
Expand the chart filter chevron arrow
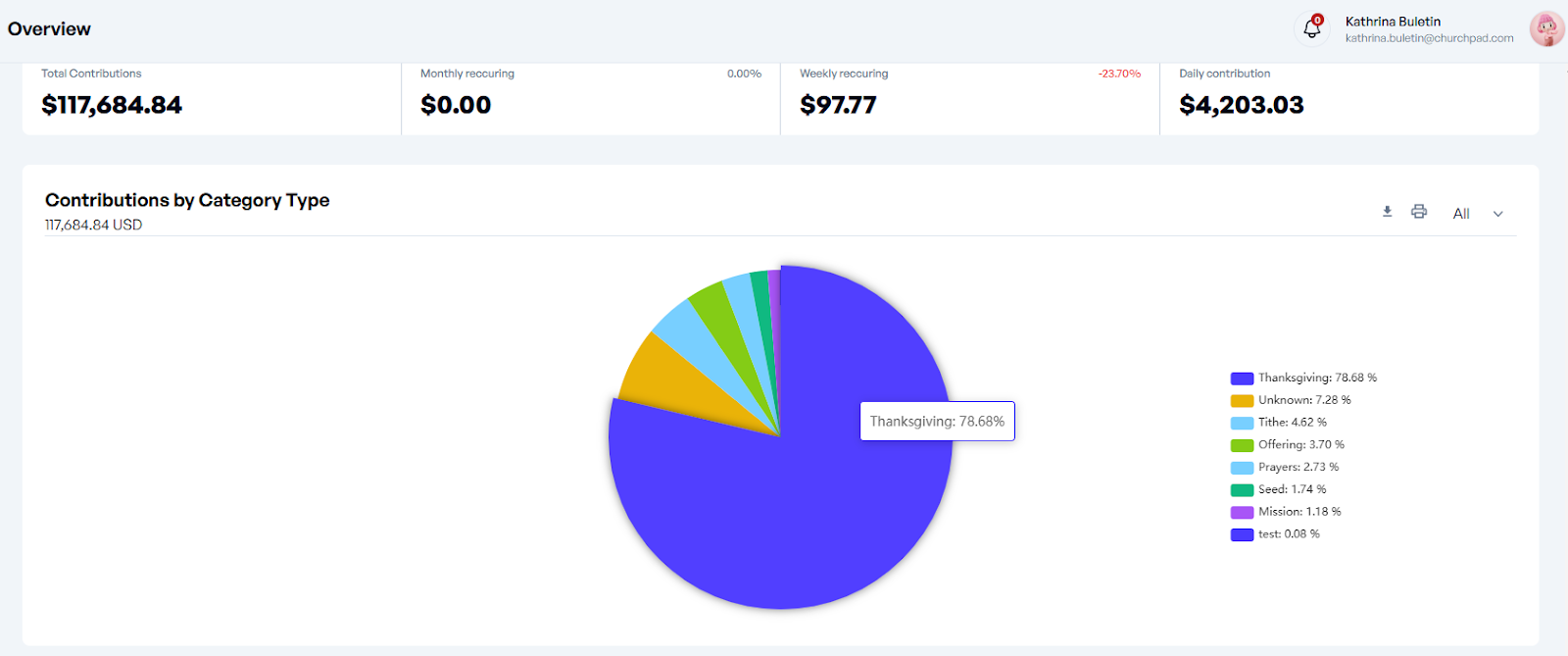click(1497, 214)
